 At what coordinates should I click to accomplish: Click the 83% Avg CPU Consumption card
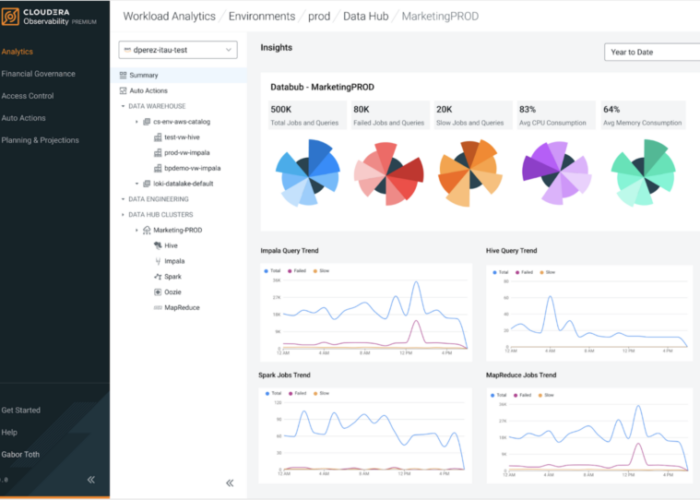pyautogui.click(x=556, y=116)
